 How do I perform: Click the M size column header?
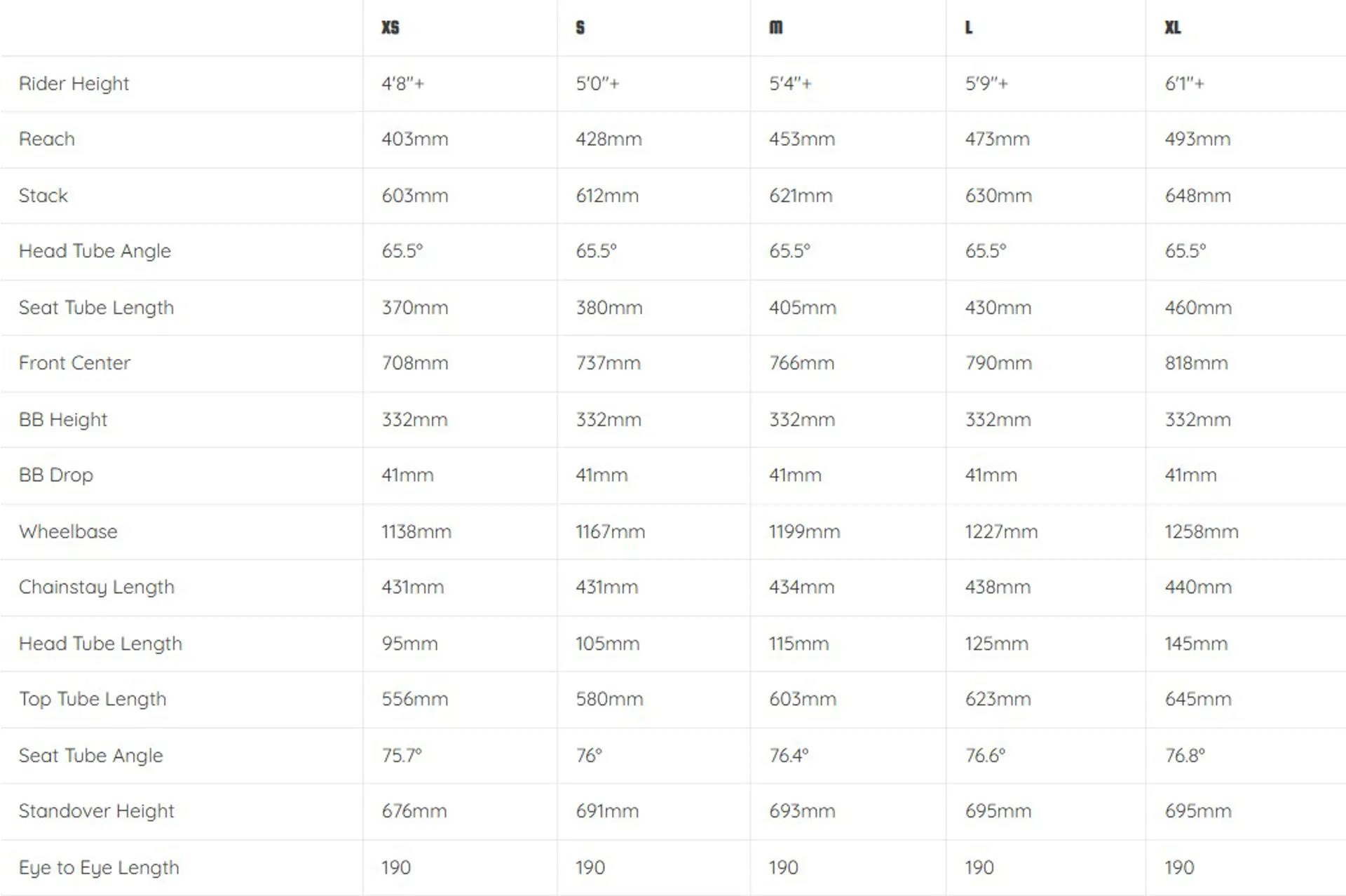(776, 27)
